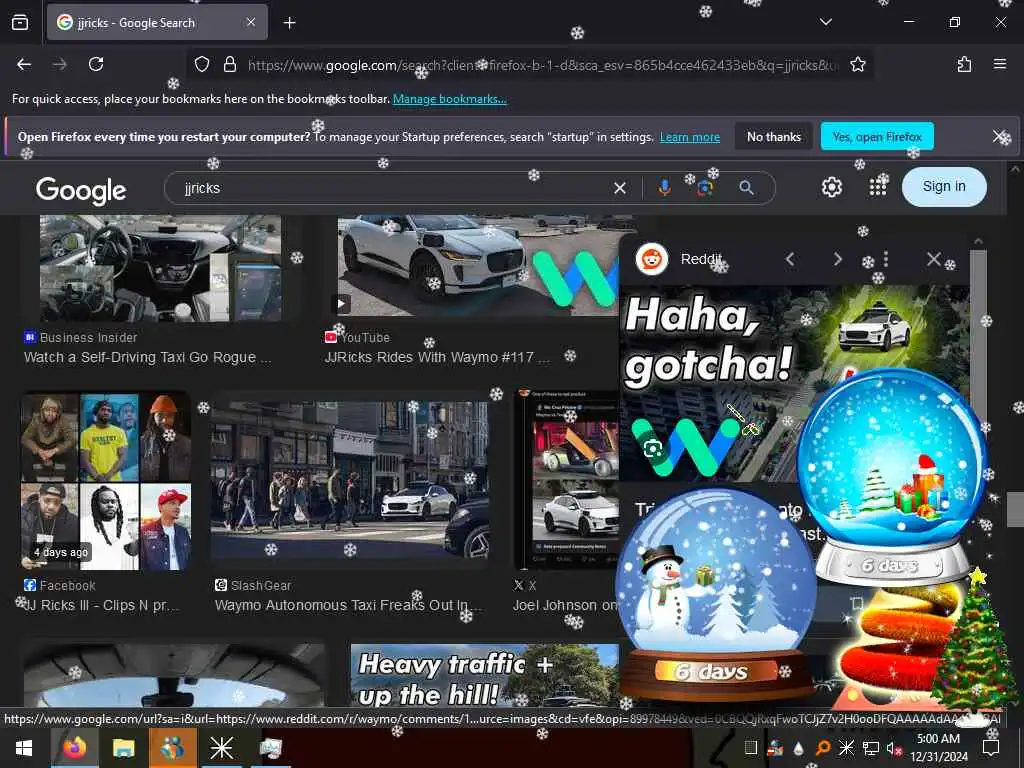
Task: Open Reddit source in preview header
Action: (679, 259)
